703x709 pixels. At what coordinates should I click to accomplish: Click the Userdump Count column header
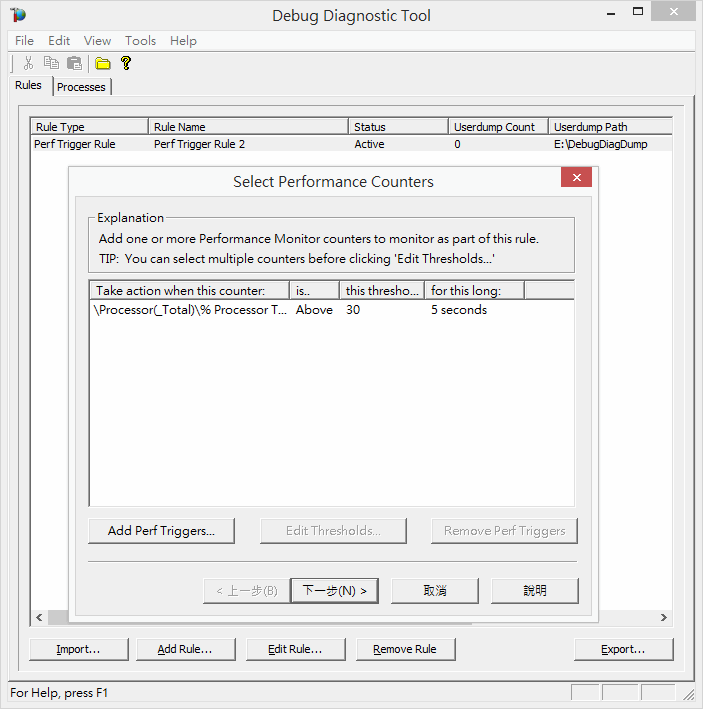(x=497, y=127)
